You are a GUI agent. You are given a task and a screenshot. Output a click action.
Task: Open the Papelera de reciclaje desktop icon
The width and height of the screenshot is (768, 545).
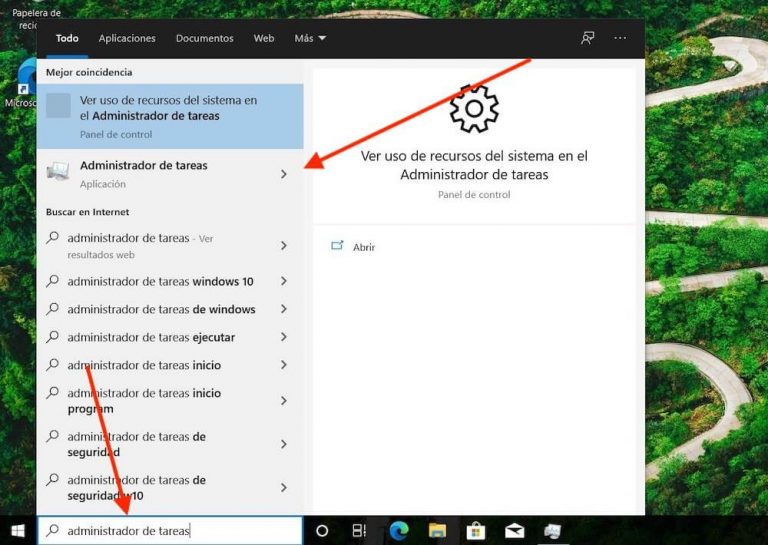pyautogui.click(x=35, y=17)
